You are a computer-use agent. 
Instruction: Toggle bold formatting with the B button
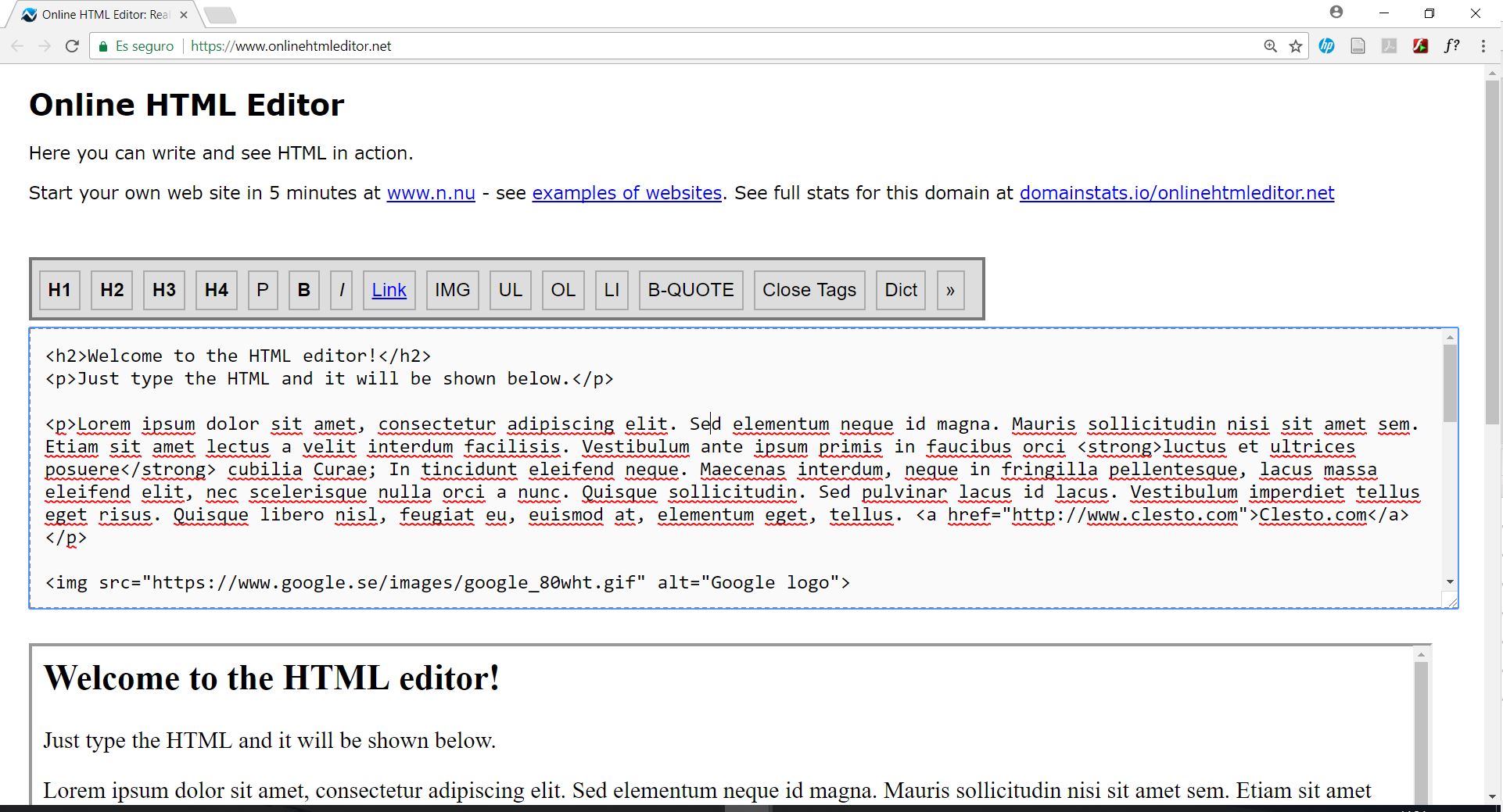(303, 290)
